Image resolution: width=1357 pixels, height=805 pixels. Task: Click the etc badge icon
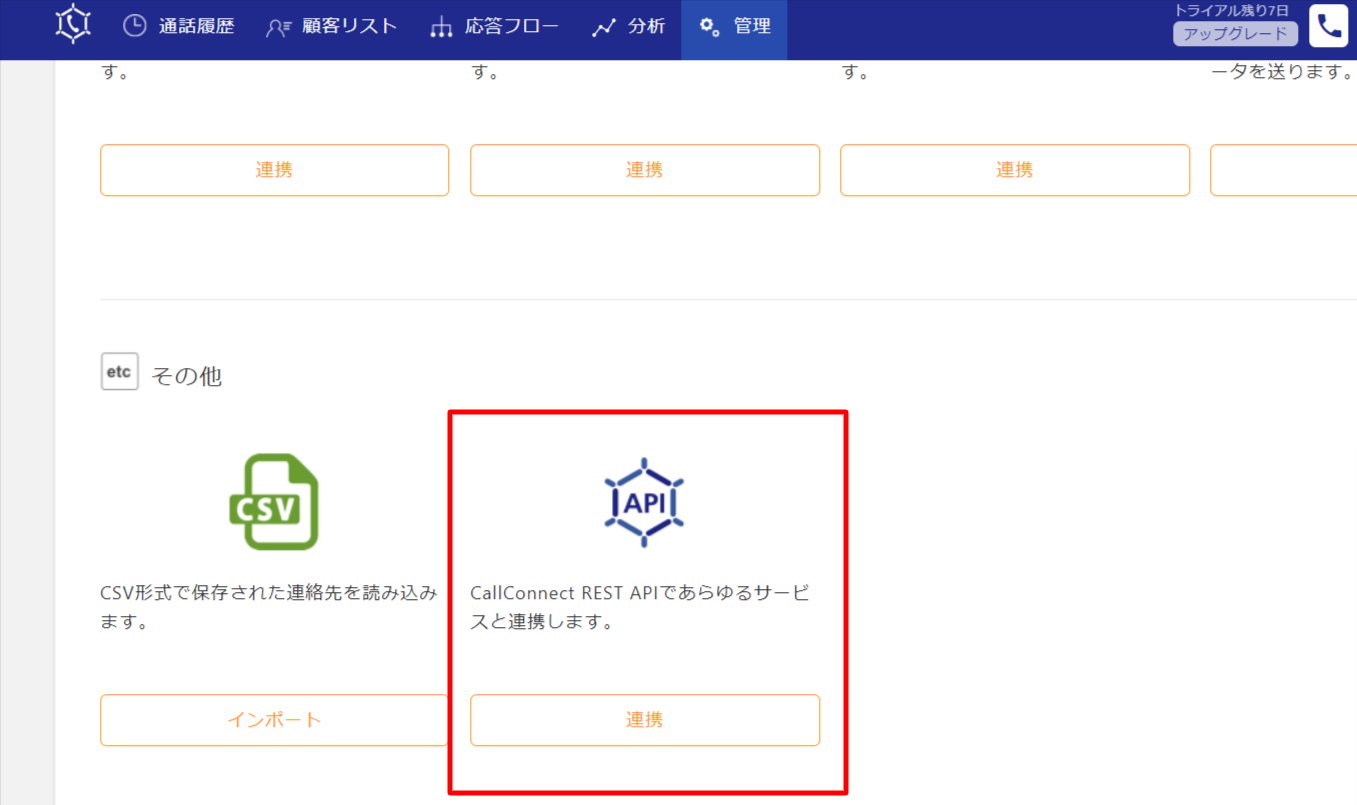(x=119, y=372)
